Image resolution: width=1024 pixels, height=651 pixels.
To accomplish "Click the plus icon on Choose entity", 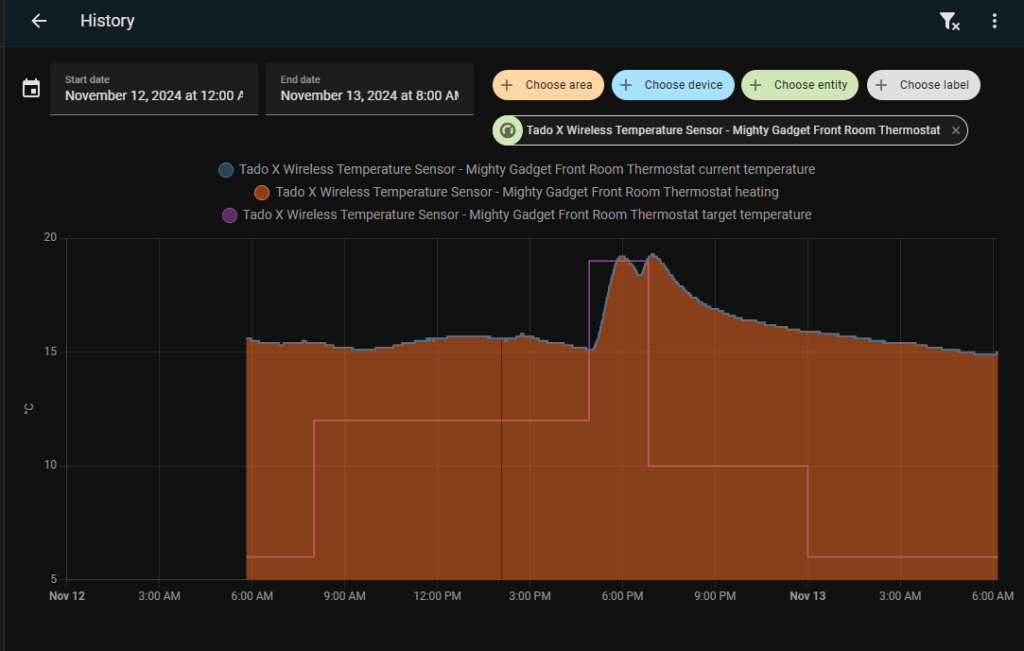I will point(755,85).
